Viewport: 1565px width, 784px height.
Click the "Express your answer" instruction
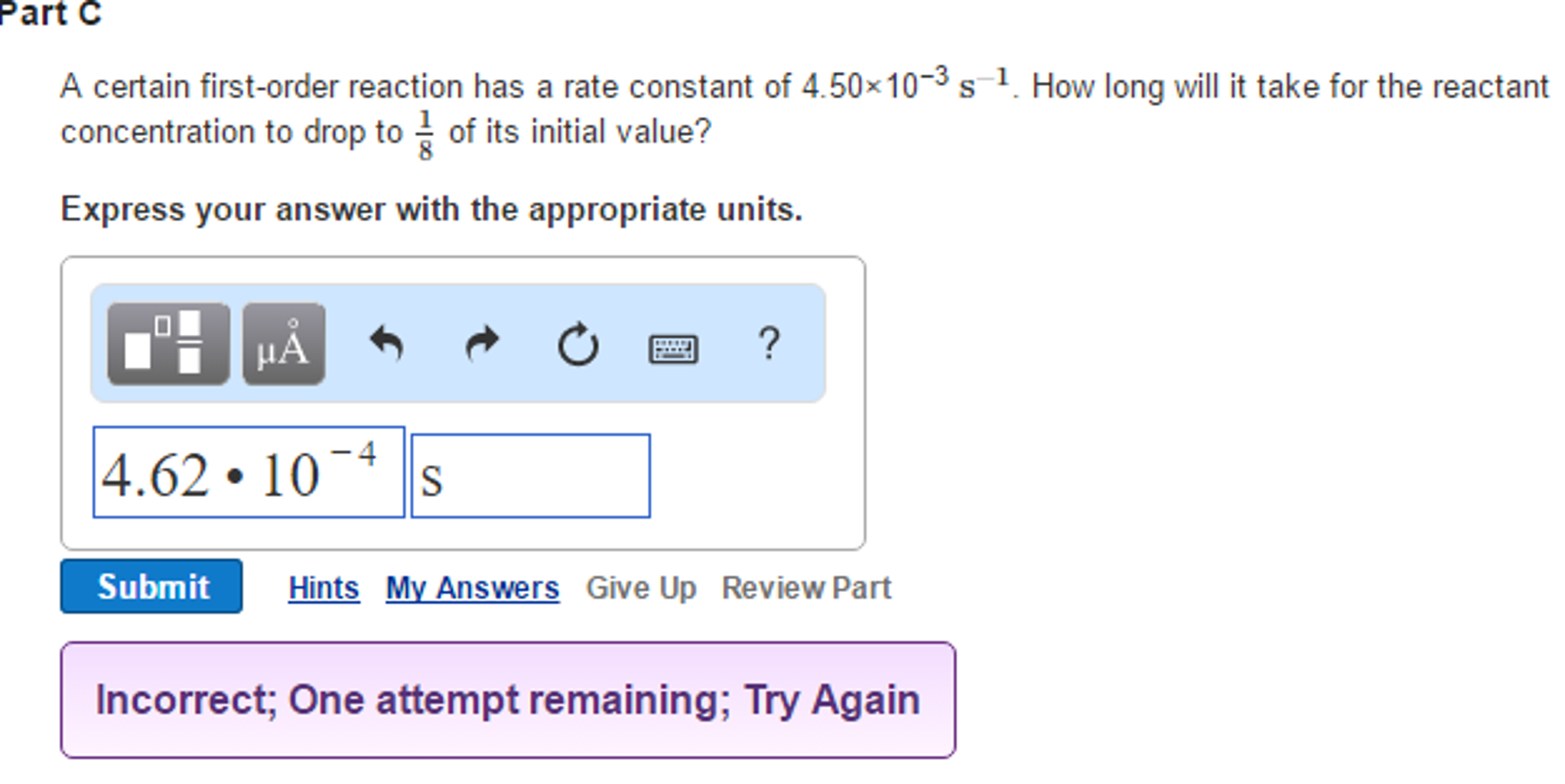[x=431, y=210]
